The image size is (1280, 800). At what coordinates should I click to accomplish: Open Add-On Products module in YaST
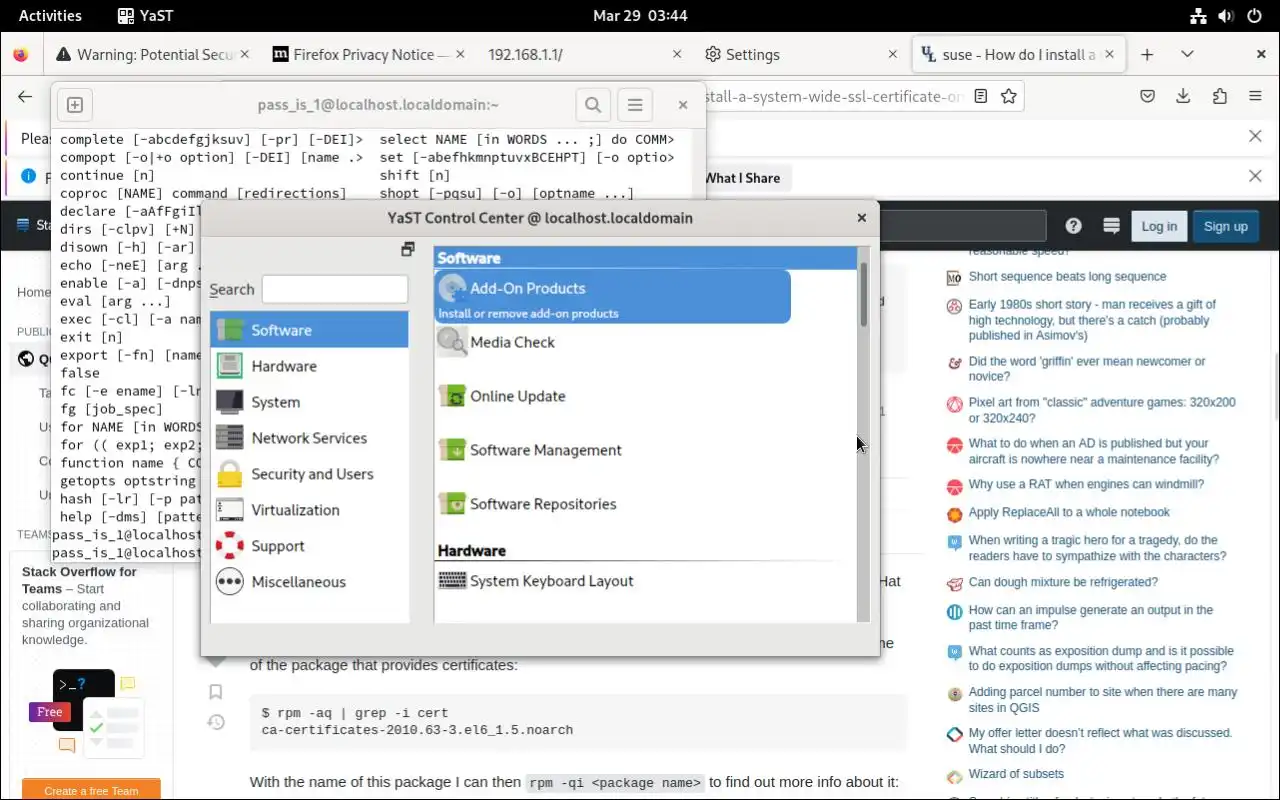[x=612, y=297]
